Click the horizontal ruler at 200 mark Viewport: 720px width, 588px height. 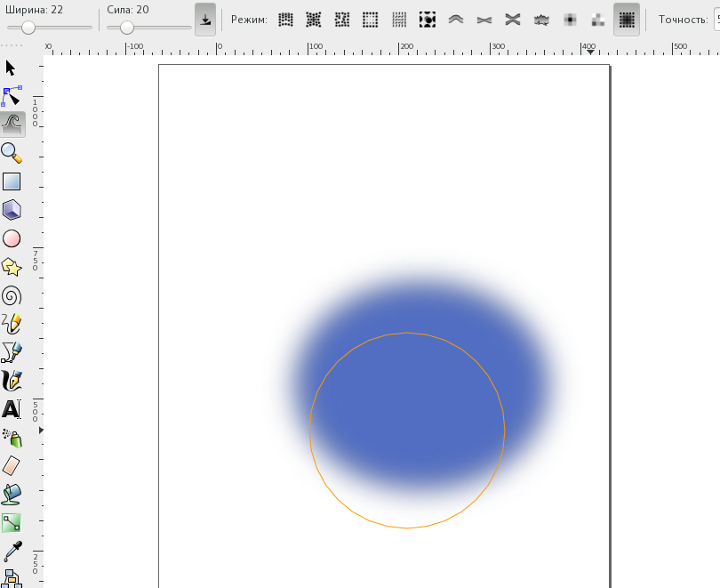pos(406,48)
